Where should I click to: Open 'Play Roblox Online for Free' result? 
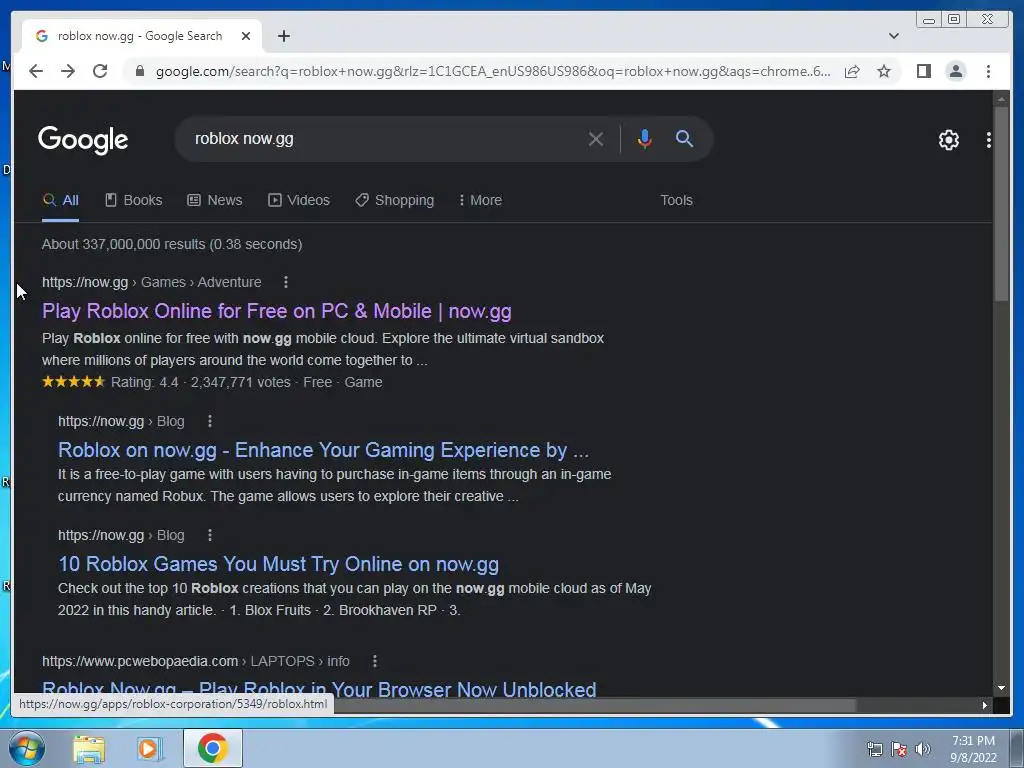click(277, 311)
